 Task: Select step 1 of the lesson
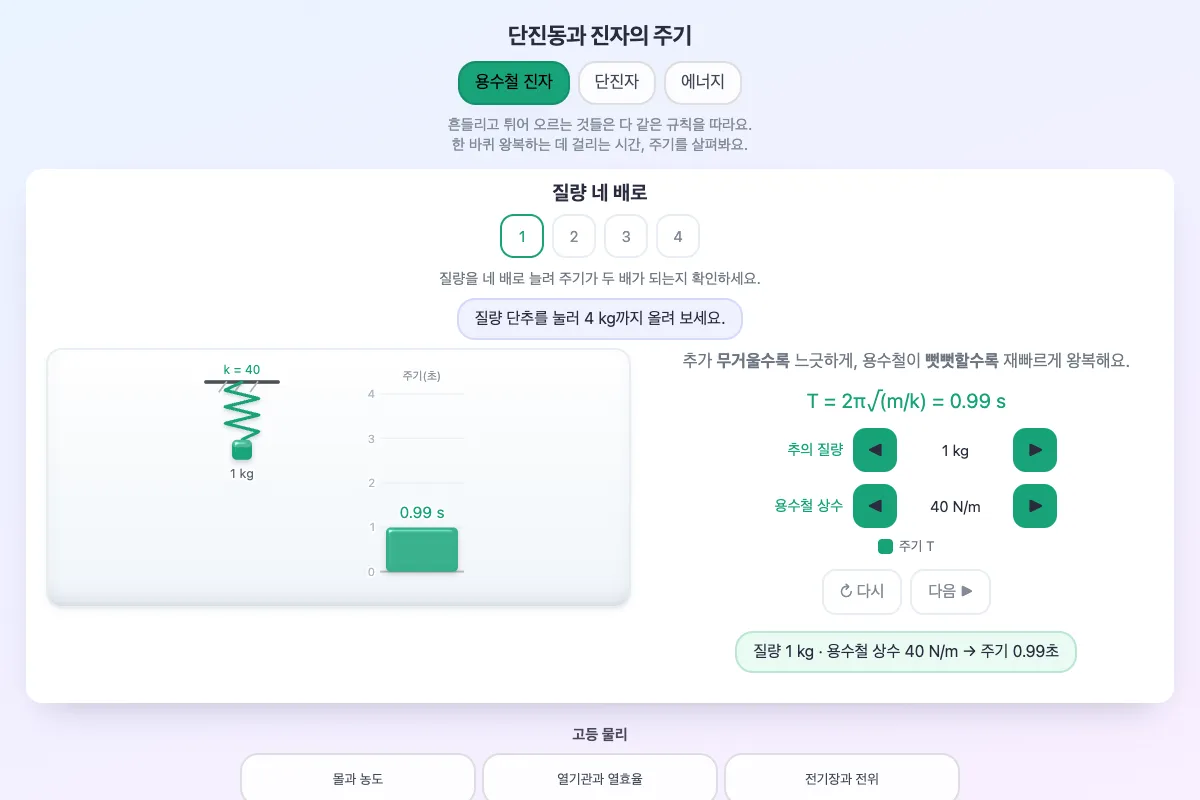(522, 237)
